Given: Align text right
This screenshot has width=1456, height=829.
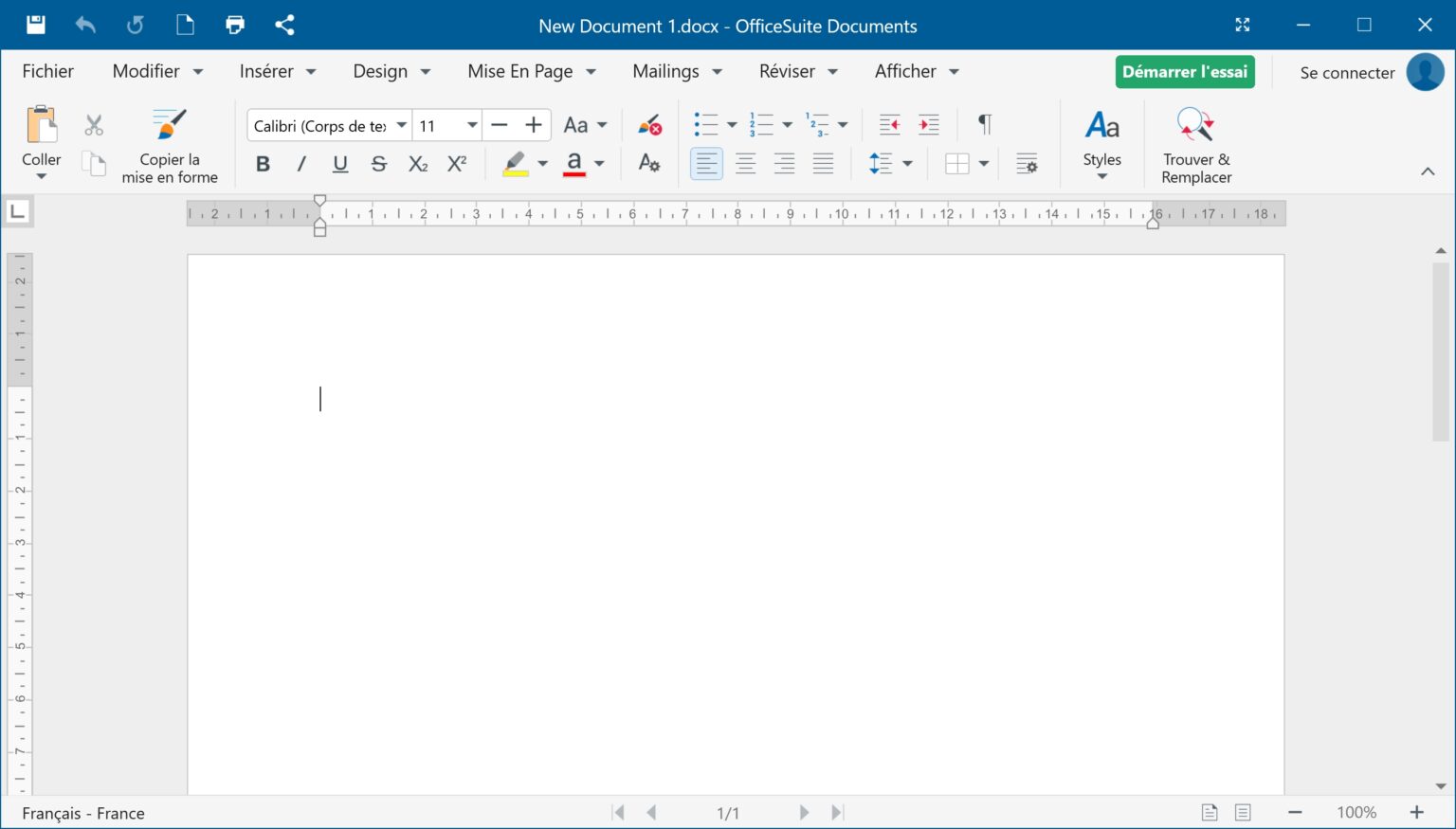Looking at the screenshot, I should (x=784, y=164).
